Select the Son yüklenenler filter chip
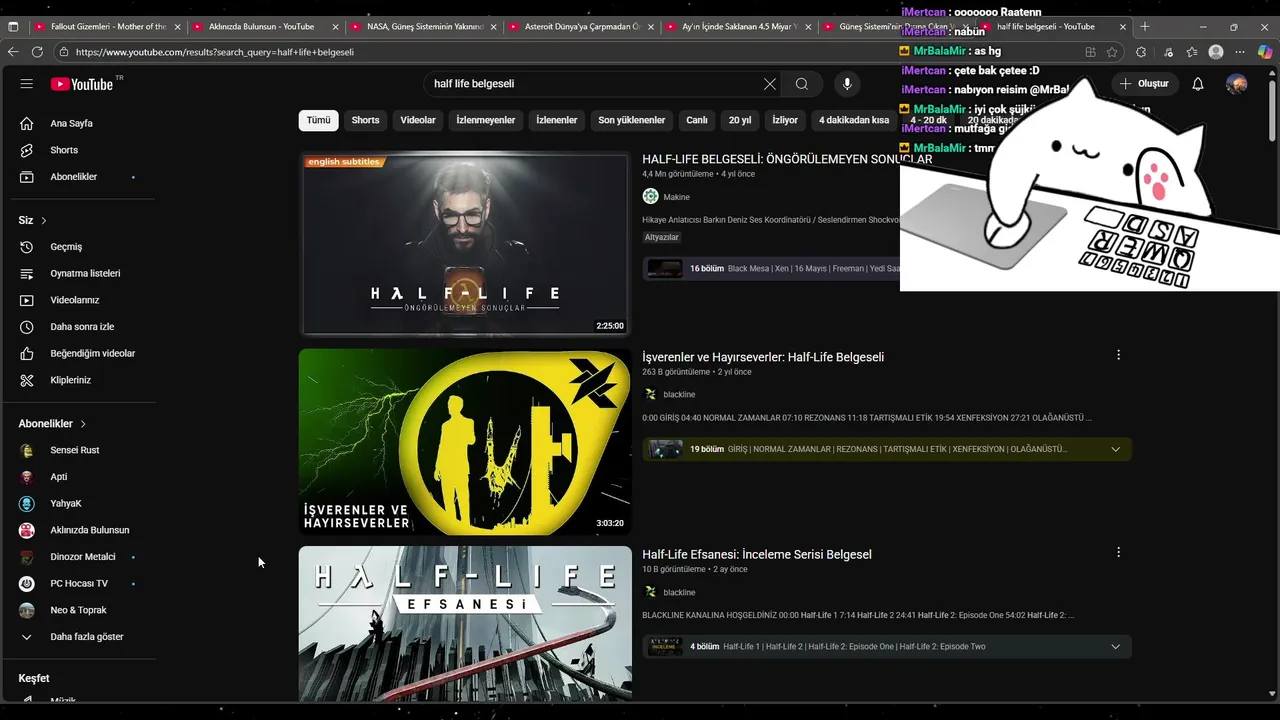Screen dimensions: 1280x720 point(632,120)
